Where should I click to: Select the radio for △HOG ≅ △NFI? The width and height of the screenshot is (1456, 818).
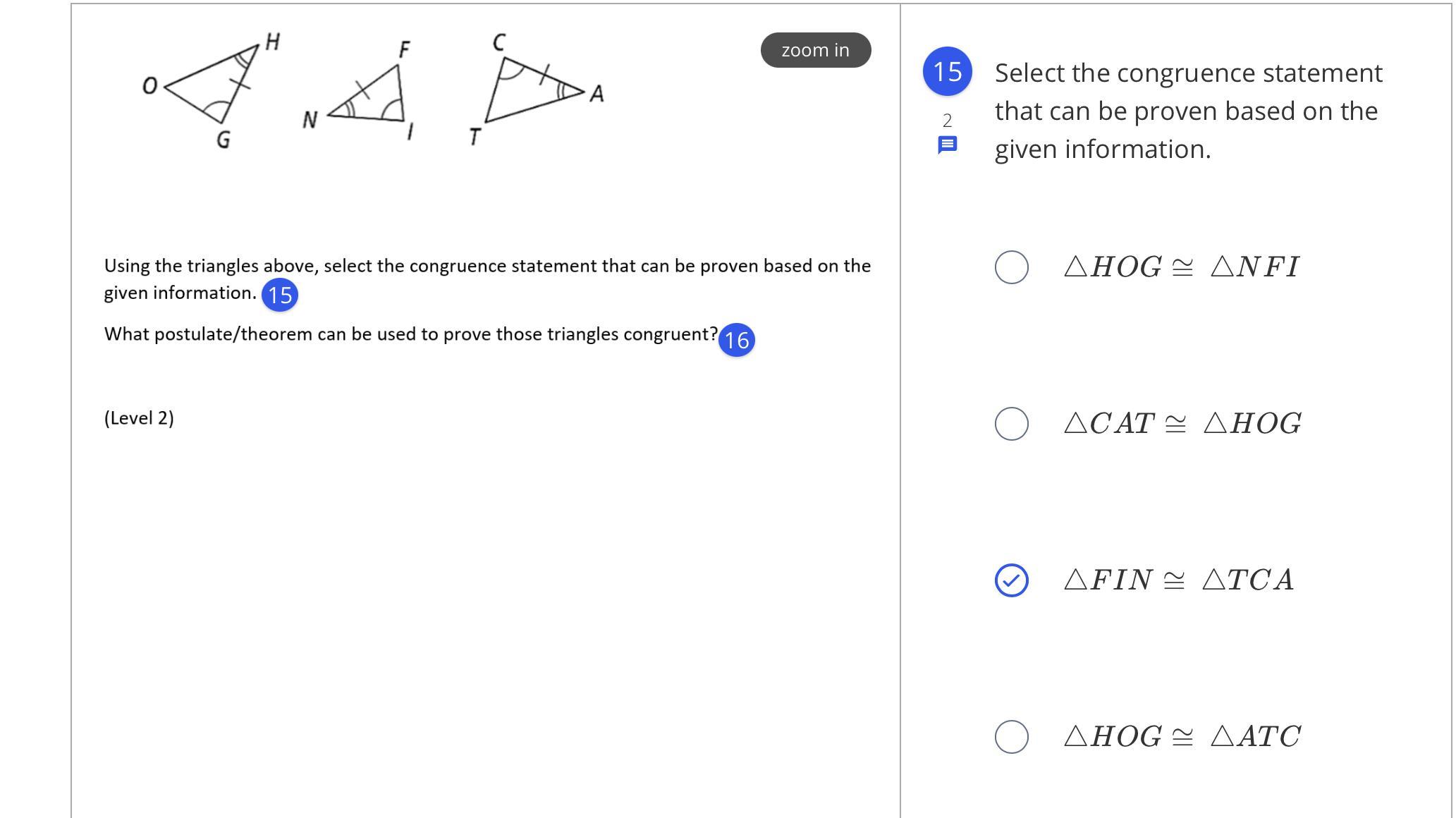point(1011,267)
